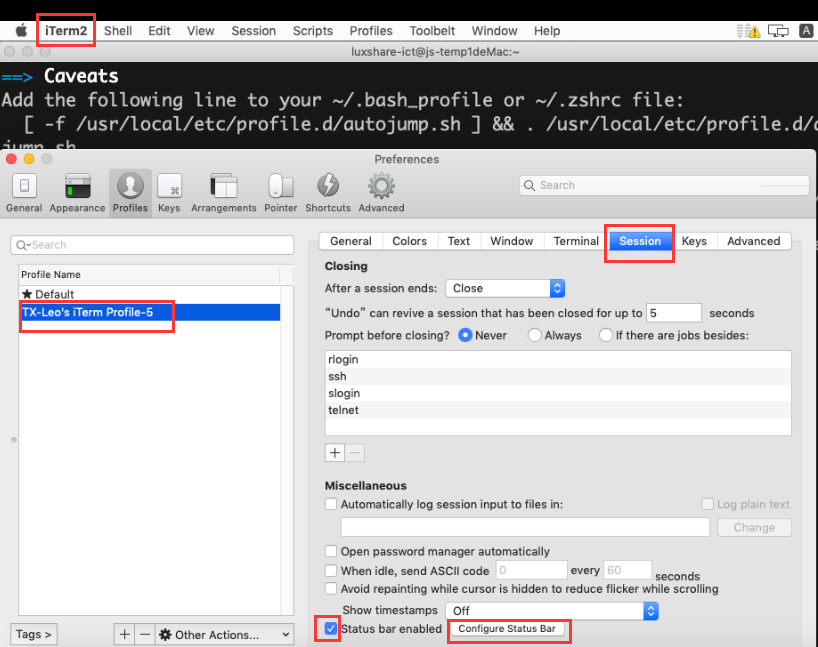Switch to the Window profile tab
Image resolution: width=818 pixels, height=647 pixels.
(x=512, y=241)
